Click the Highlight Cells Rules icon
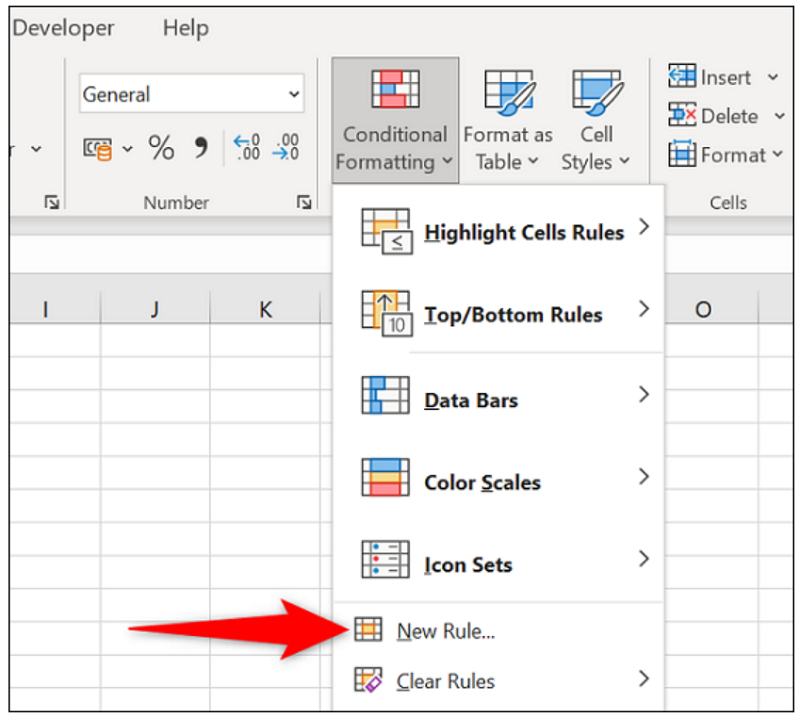 coord(386,231)
